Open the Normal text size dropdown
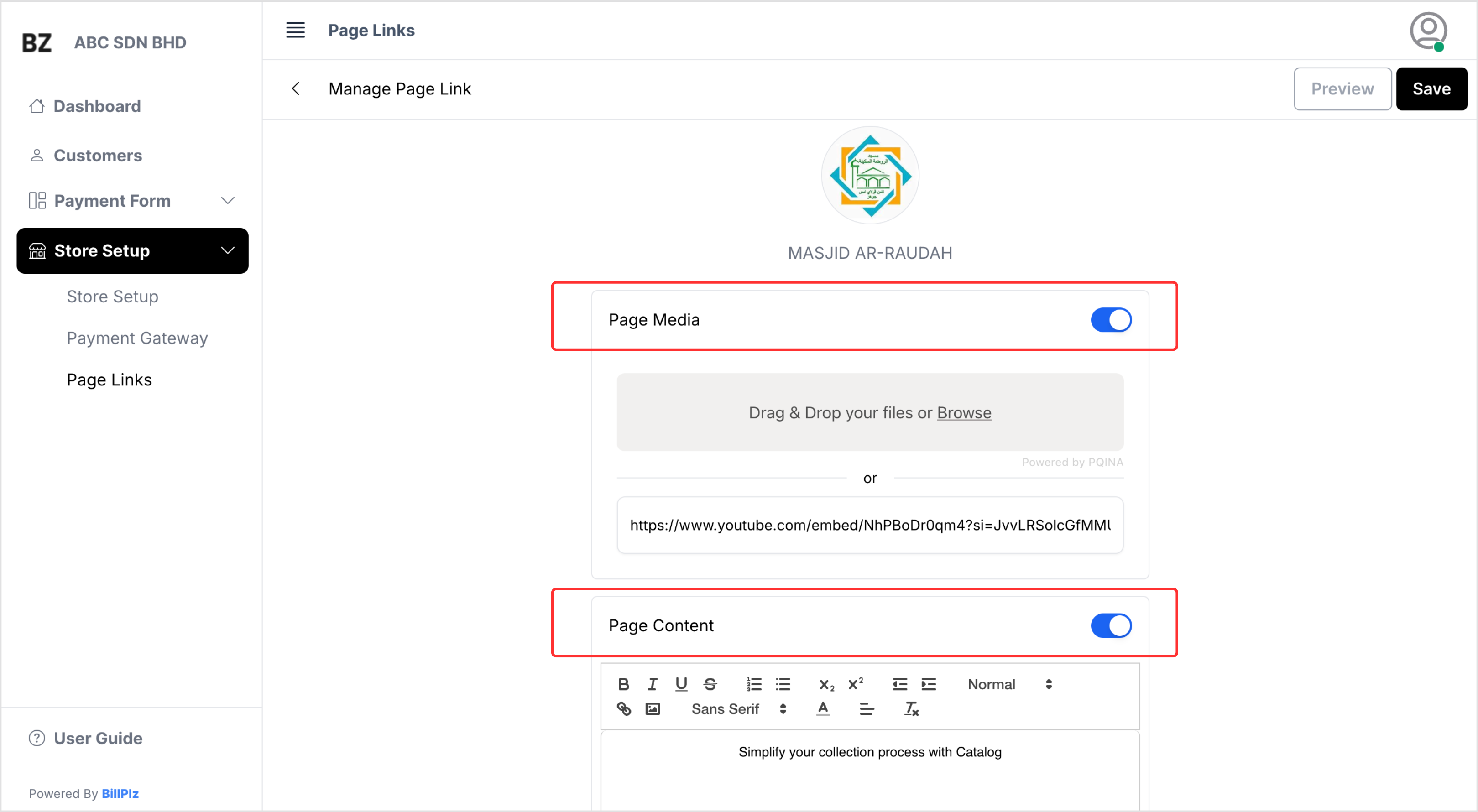This screenshot has height=812, width=1478. click(1009, 684)
